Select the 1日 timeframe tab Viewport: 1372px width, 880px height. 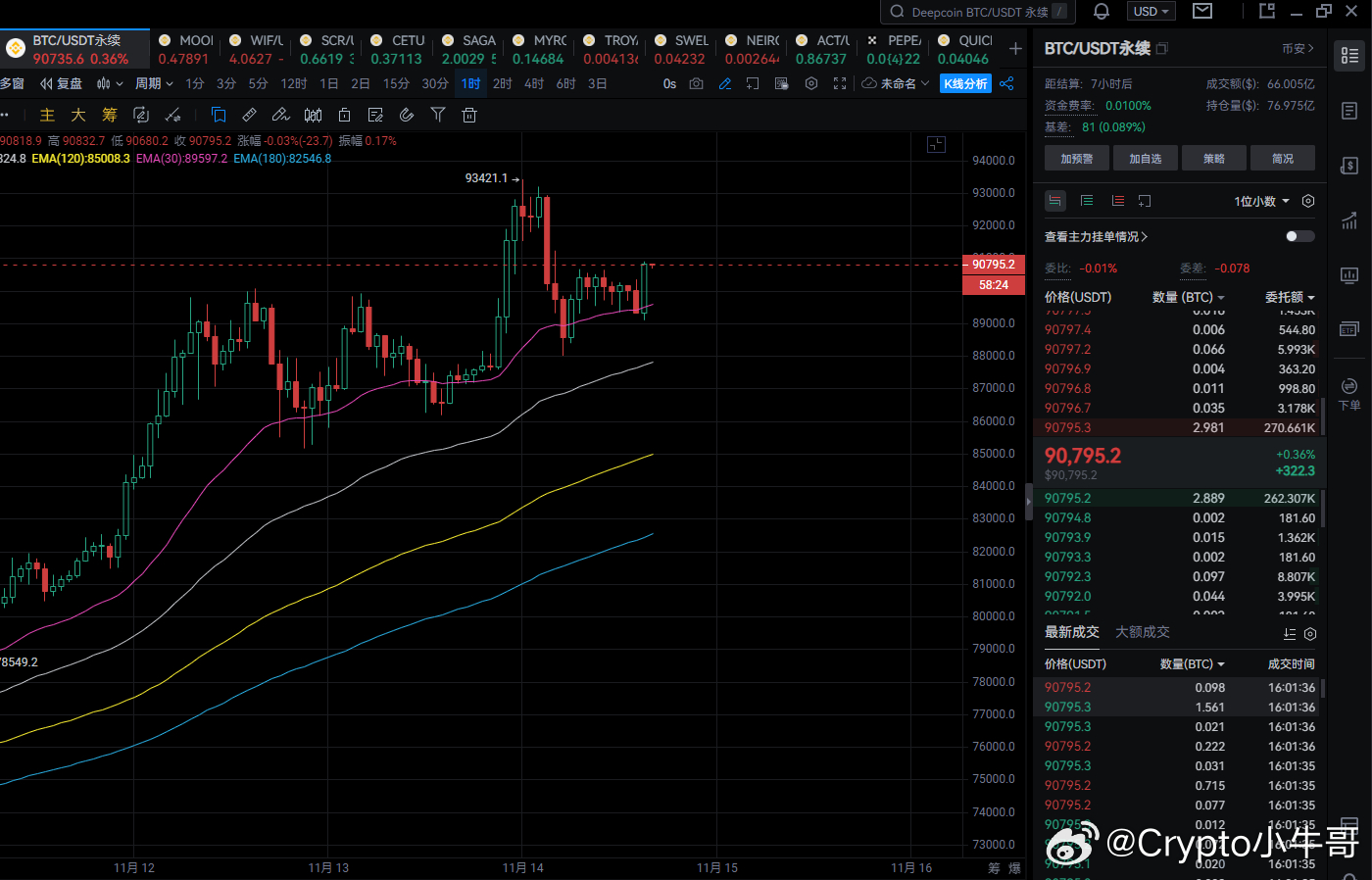[x=329, y=84]
